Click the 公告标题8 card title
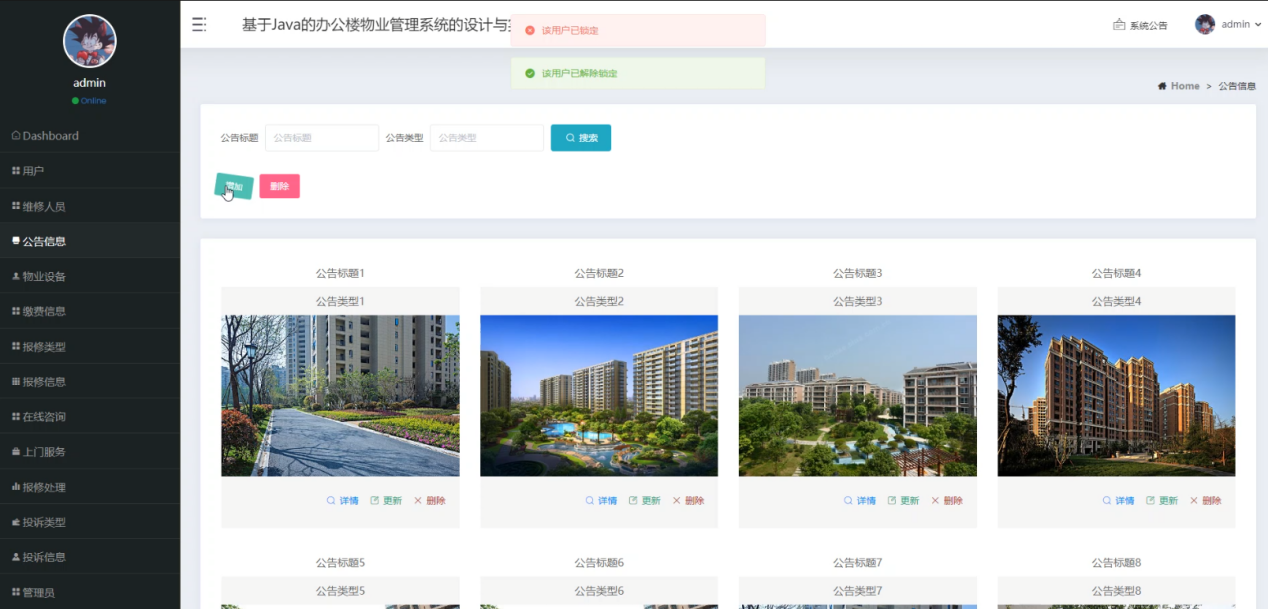The image size is (1268, 609). click(1116, 563)
